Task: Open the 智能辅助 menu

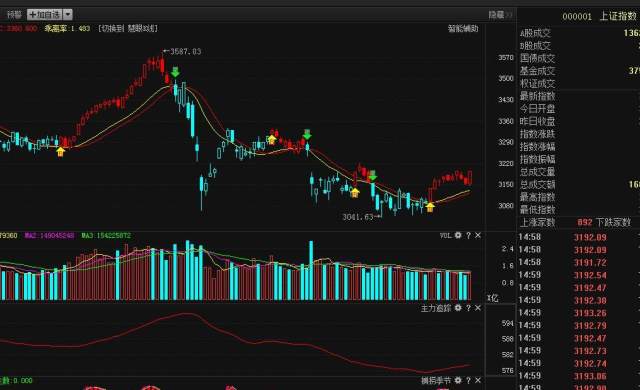Action: tap(463, 29)
